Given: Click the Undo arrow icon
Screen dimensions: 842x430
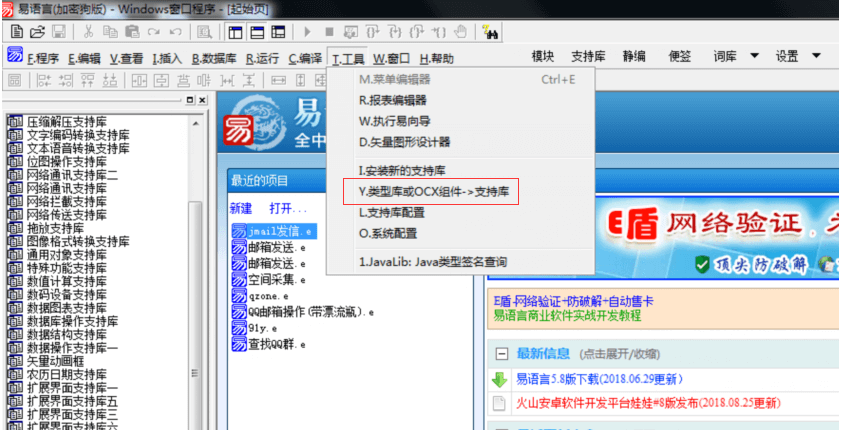Looking at the screenshot, I should (175, 32).
